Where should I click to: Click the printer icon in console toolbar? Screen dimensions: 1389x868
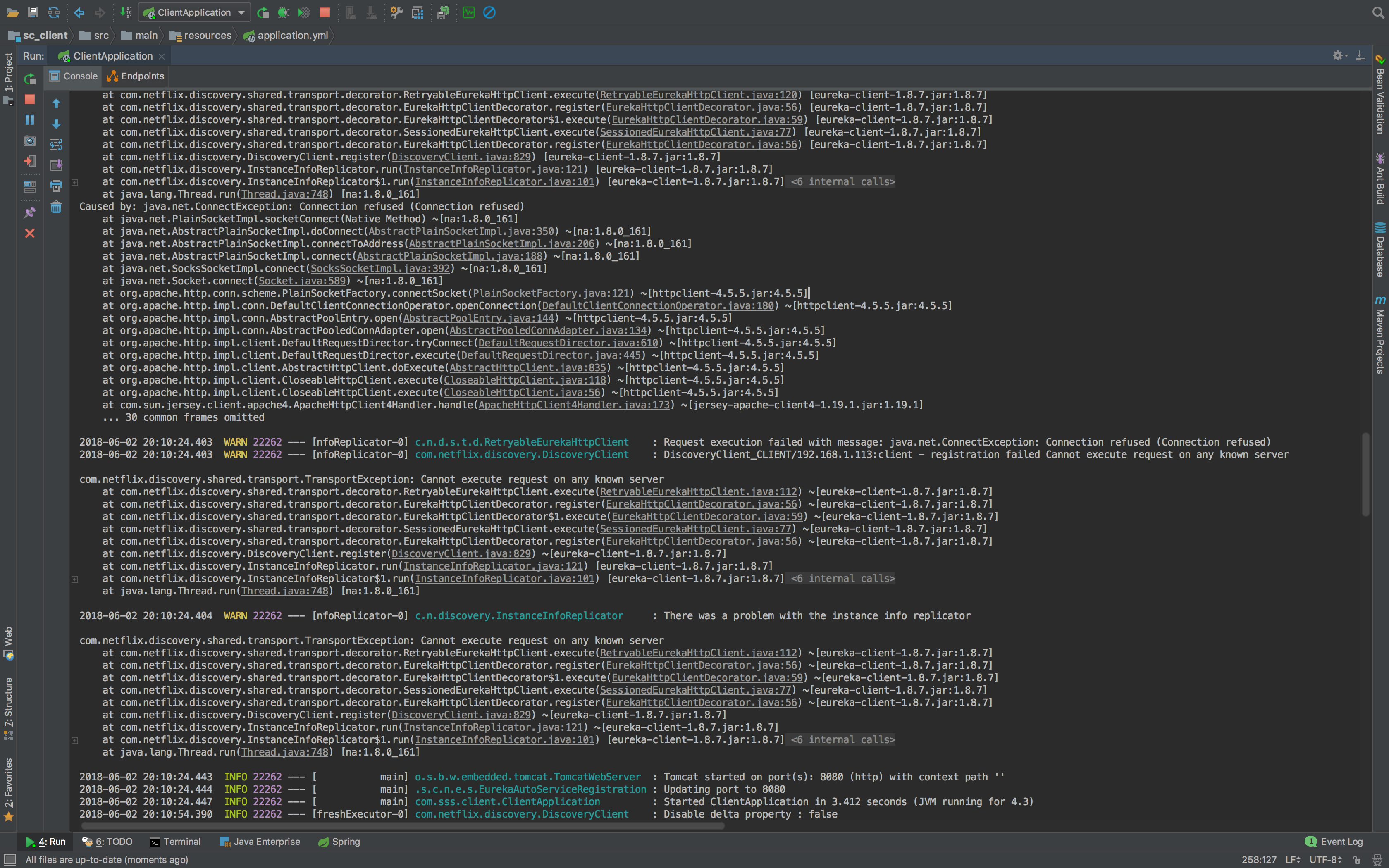click(56, 186)
